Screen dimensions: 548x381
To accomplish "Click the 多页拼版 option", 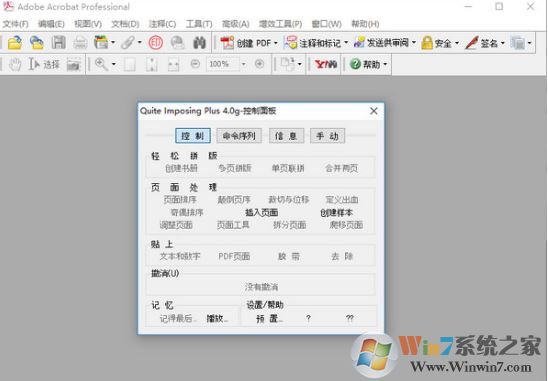I will (235, 168).
